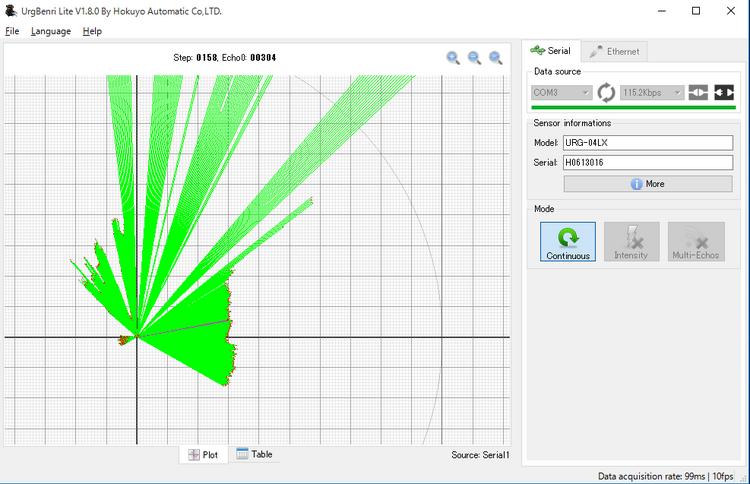Toggle Intensity mode
Viewport: 750px width, 484px height.
click(631, 242)
